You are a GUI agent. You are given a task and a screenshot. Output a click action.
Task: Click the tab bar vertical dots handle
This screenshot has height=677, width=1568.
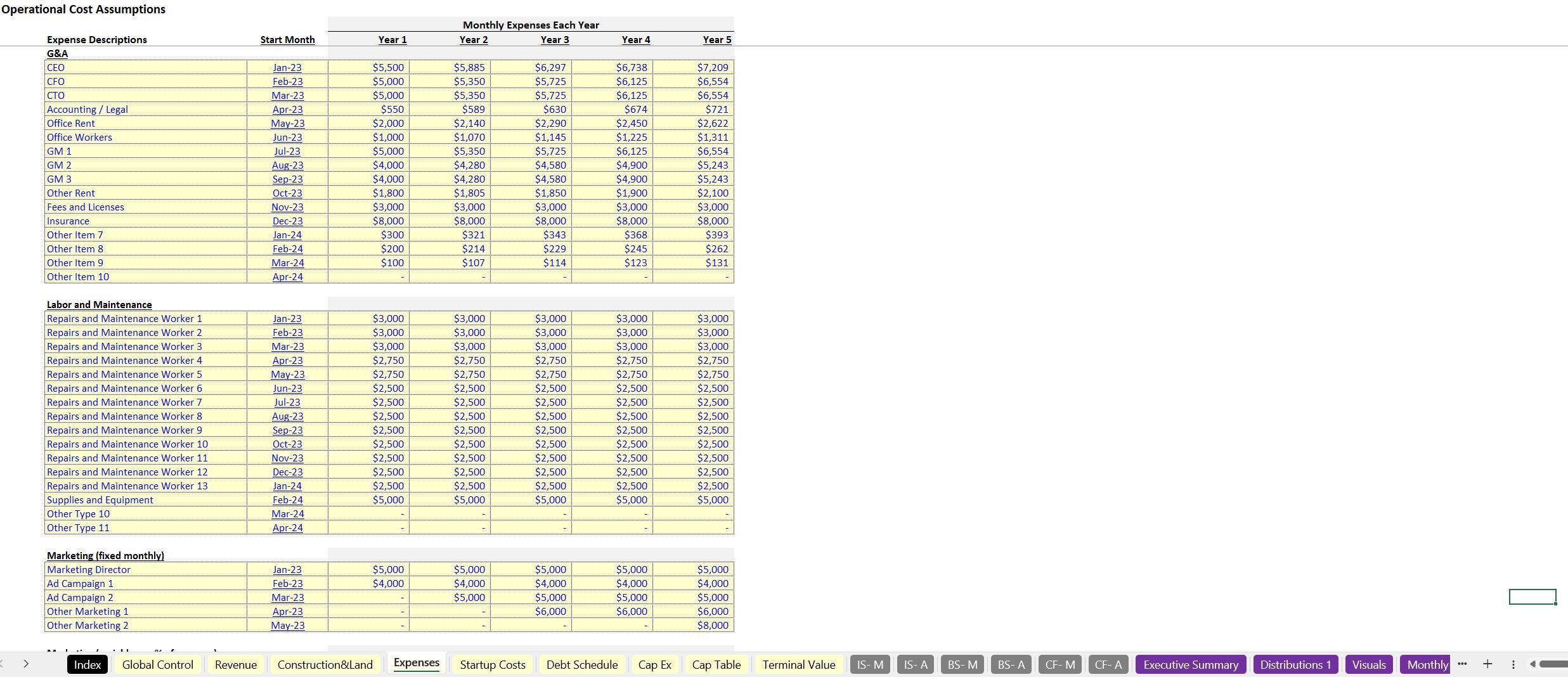click(1513, 664)
